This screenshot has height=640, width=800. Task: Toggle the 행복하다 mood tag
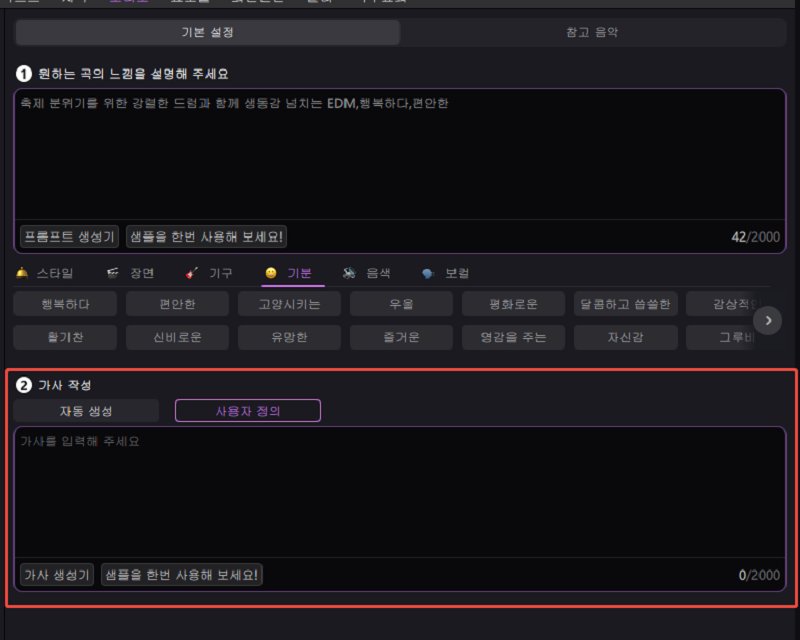(x=65, y=304)
